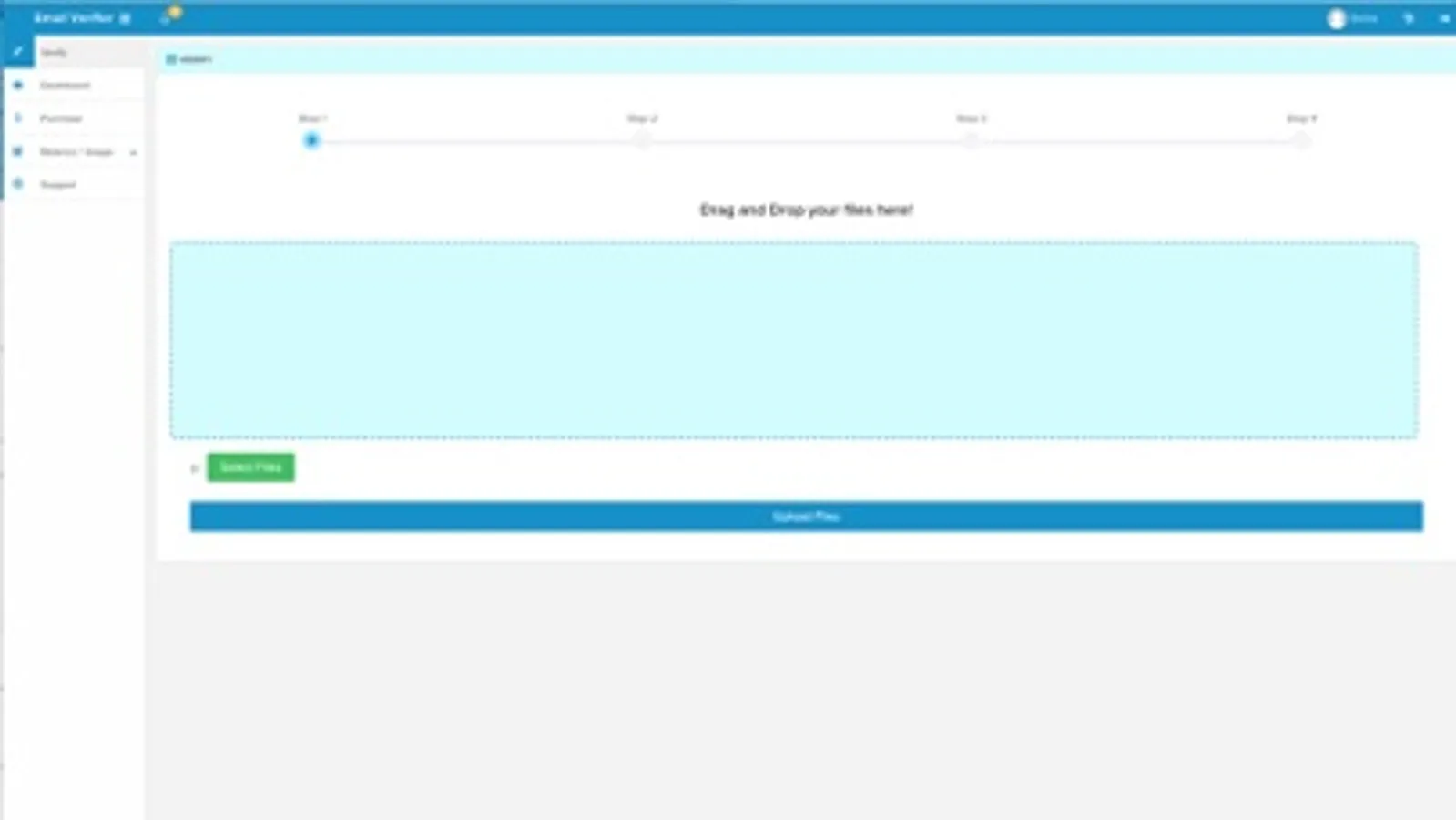This screenshot has width=1456, height=820.
Task: Click the green Select Files button
Action: 250,467
